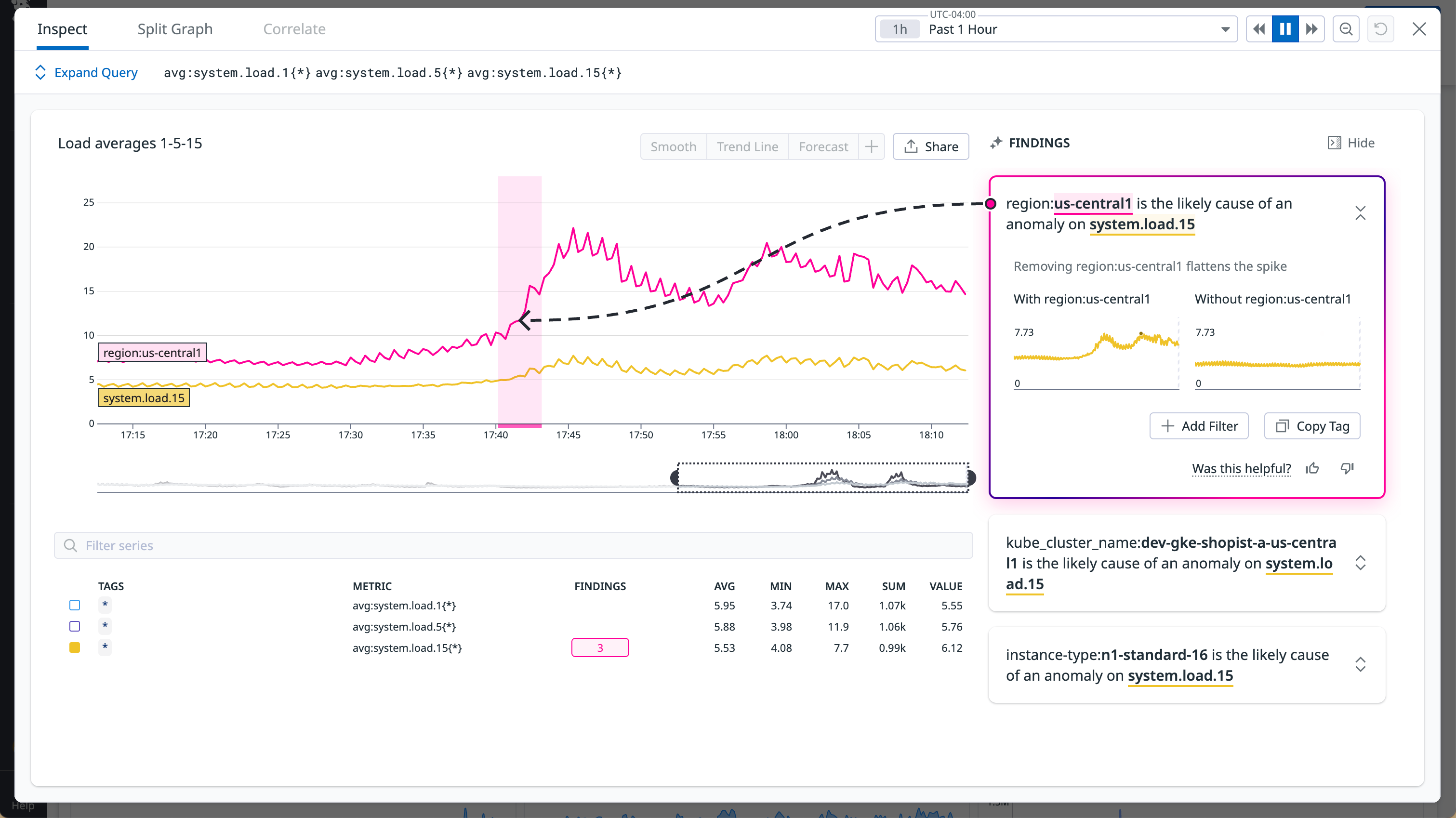
Task: Give thumbs up on the finding
Action: click(x=1312, y=468)
